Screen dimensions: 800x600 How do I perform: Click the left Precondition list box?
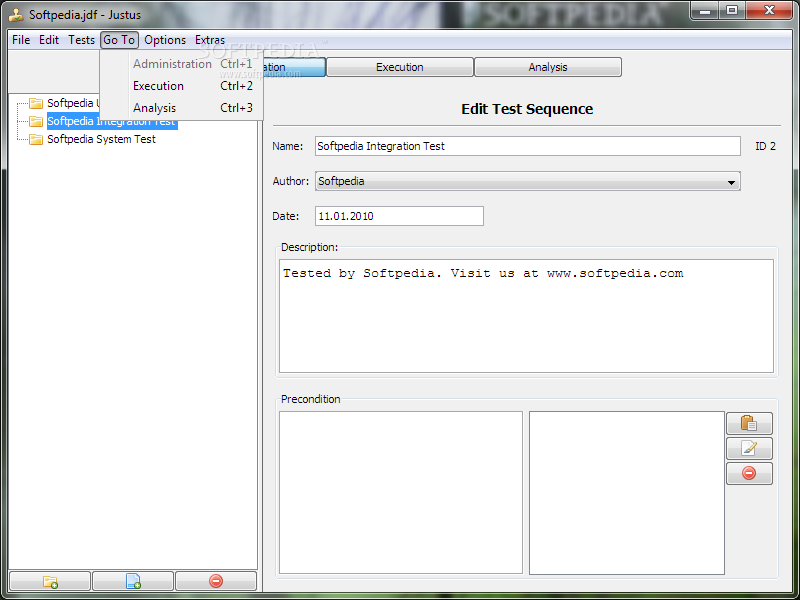tap(401, 493)
